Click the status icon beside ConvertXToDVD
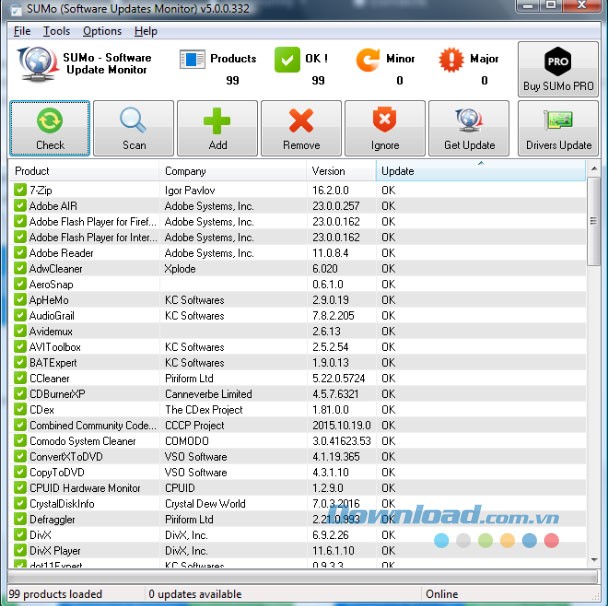 (x=20, y=456)
